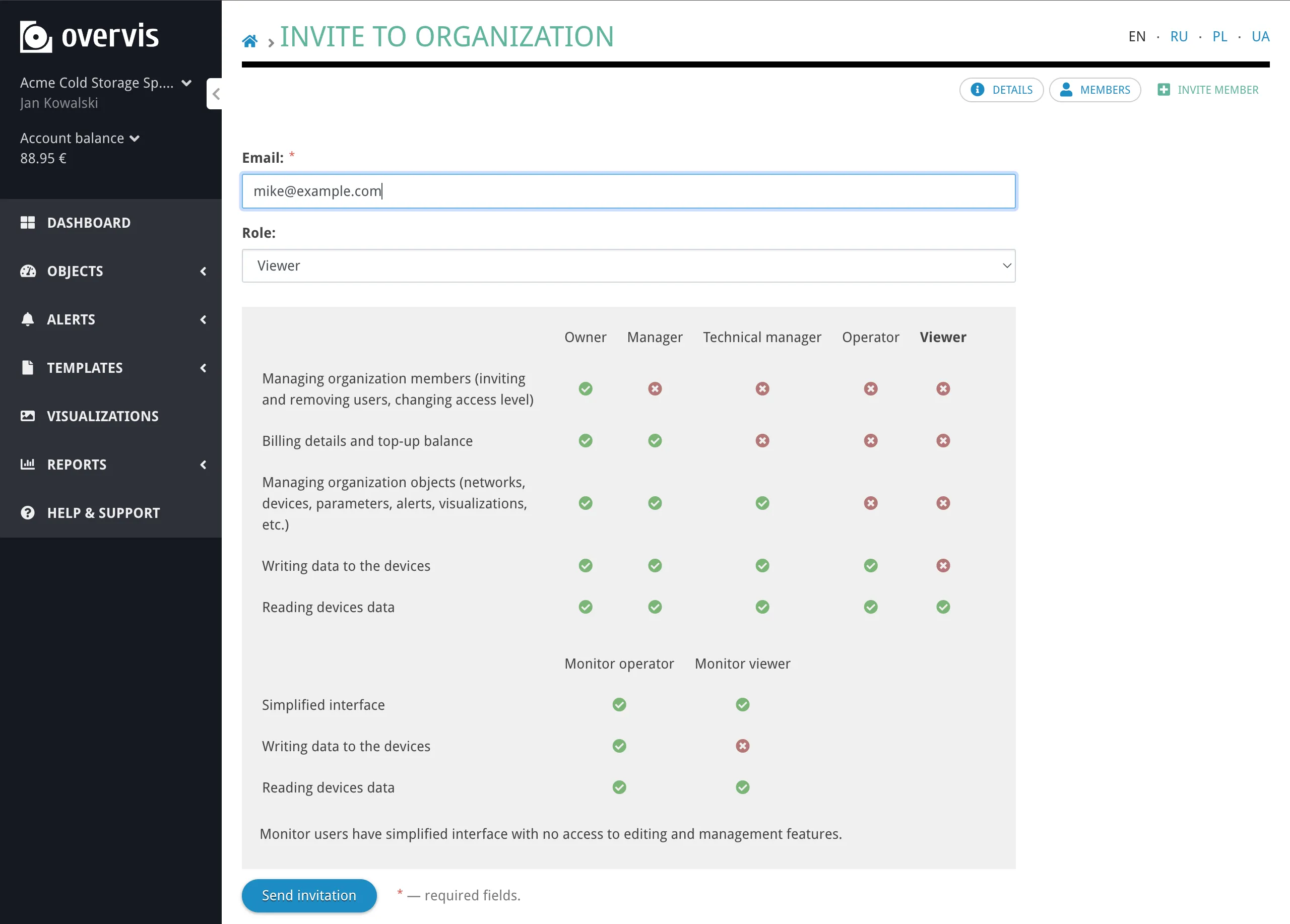The height and width of the screenshot is (924, 1290).
Task: Click the Monitor operator column header
Action: point(619,664)
